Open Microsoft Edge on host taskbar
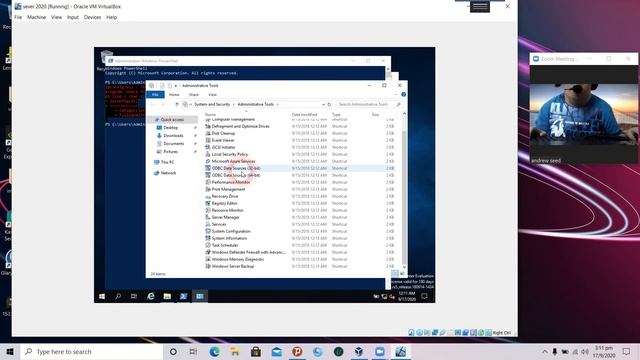640x360 pixels. (214, 352)
